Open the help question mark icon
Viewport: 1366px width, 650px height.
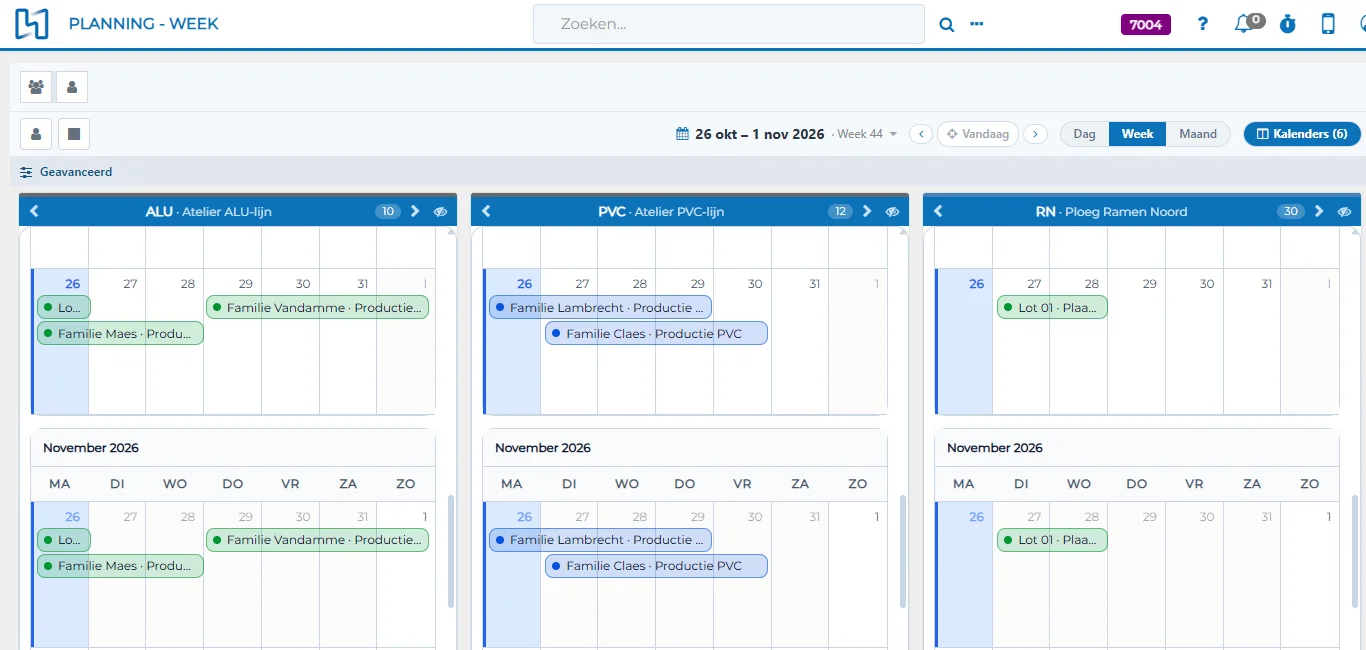pyautogui.click(x=1203, y=24)
